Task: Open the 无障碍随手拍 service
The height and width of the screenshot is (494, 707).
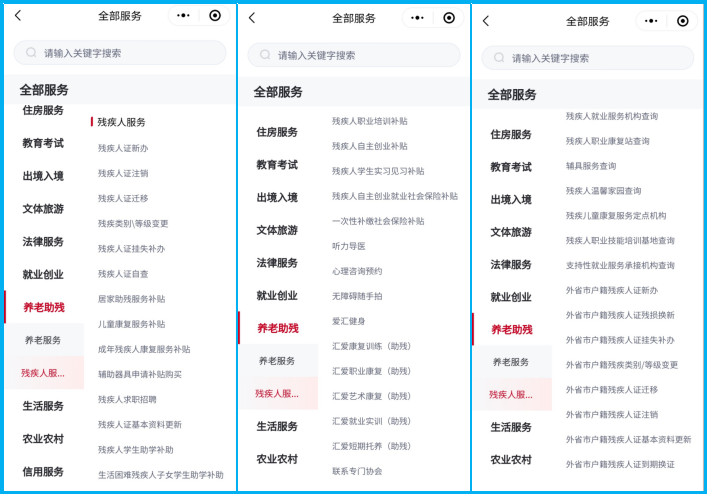Action: click(x=357, y=296)
